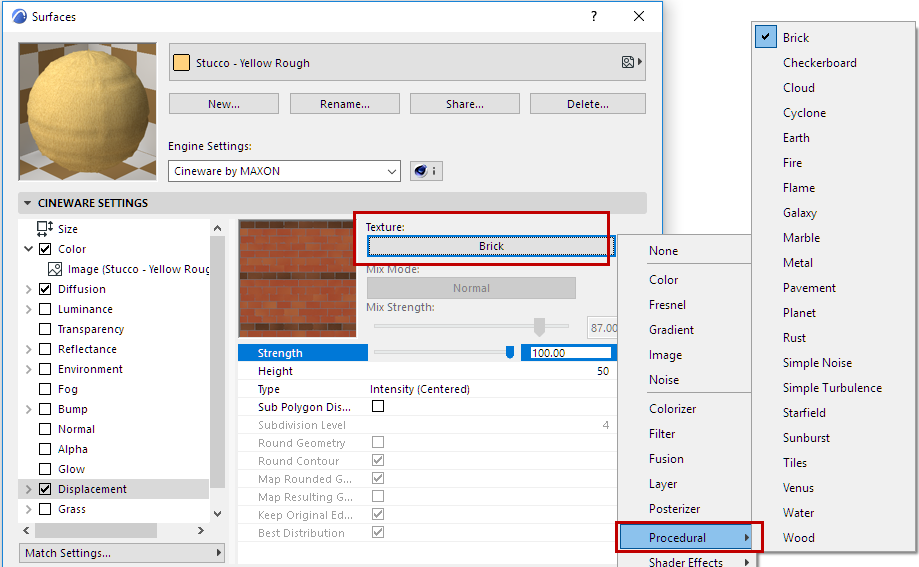Select Marble in the procedural list
919x567 pixels.
click(801, 237)
